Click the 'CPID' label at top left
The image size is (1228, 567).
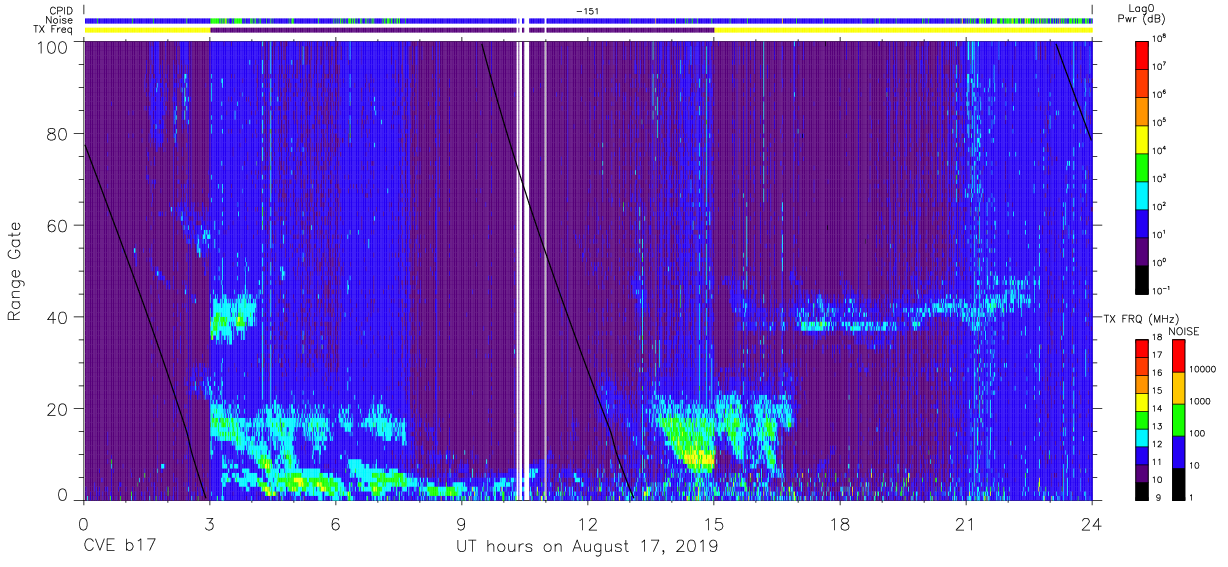pyautogui.click(x=60, y=10)
